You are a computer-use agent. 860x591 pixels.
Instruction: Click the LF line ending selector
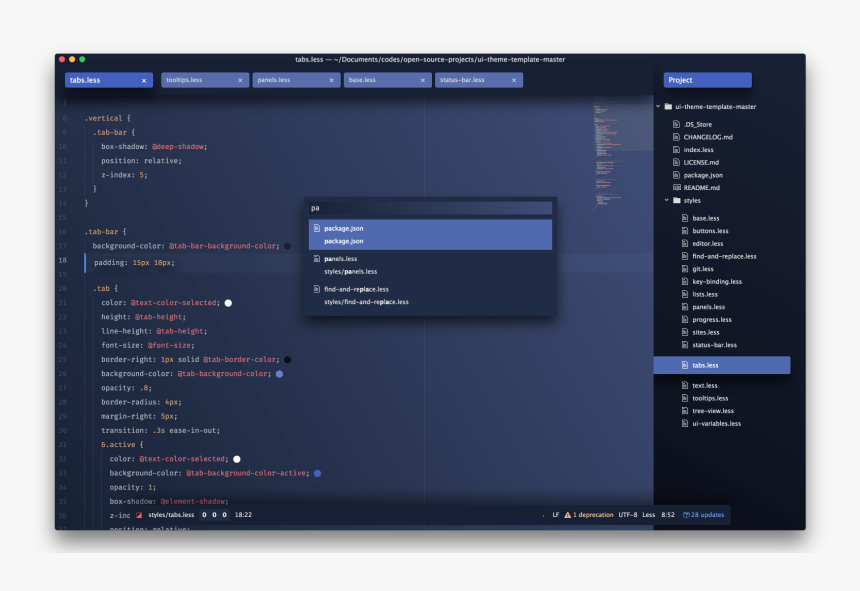click(x=556, y=515)
